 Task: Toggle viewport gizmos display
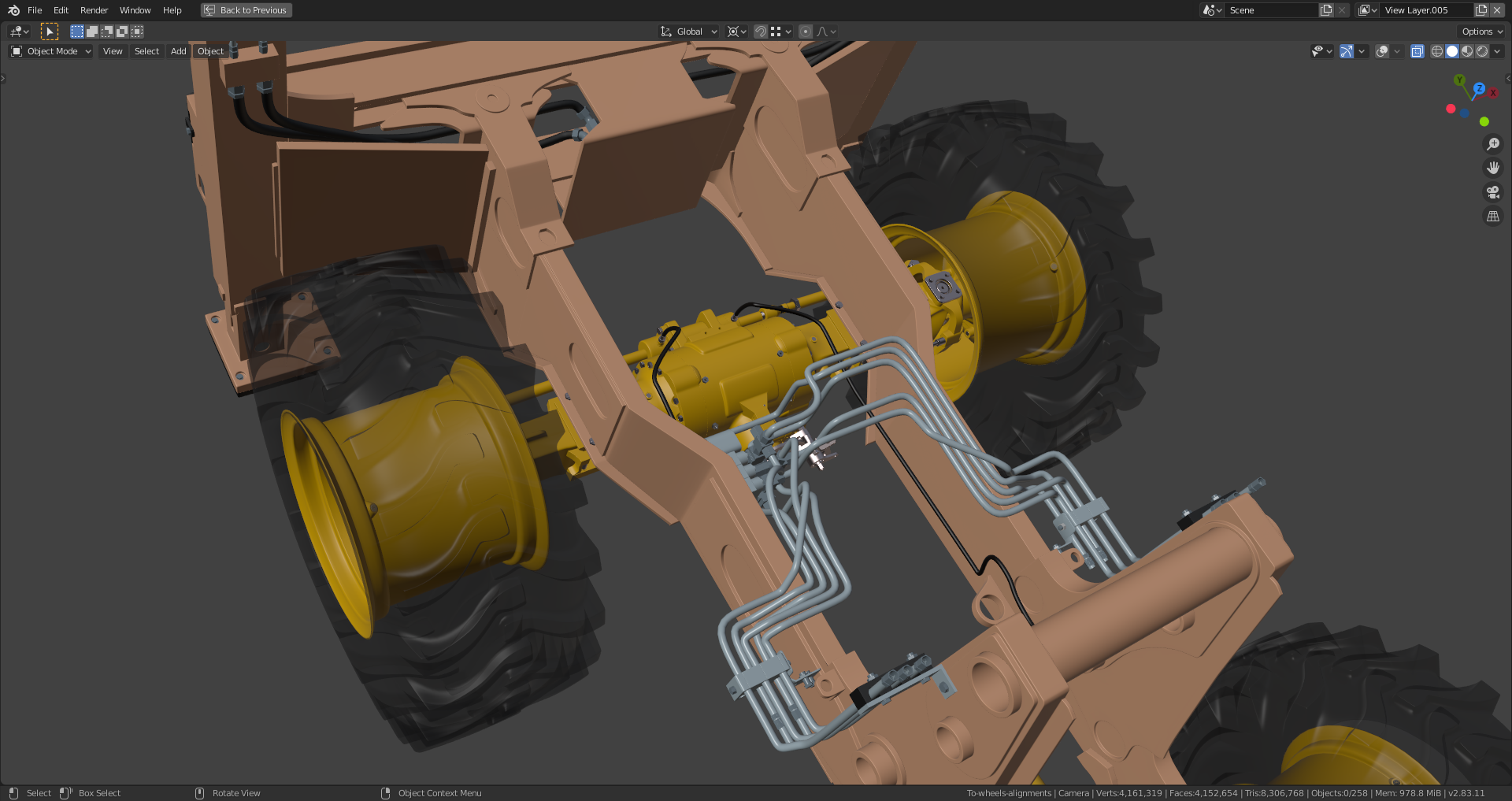pos(1347,51)
